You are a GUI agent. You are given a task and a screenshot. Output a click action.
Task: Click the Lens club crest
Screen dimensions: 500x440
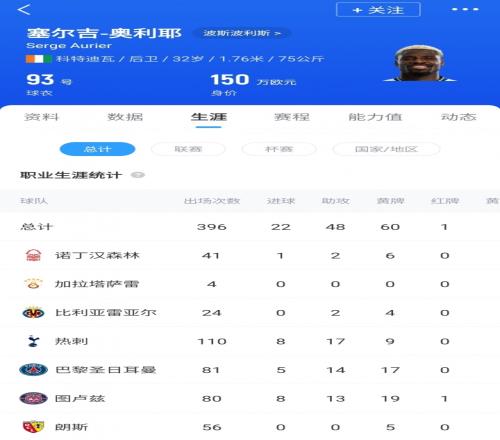tap(33, 427)
